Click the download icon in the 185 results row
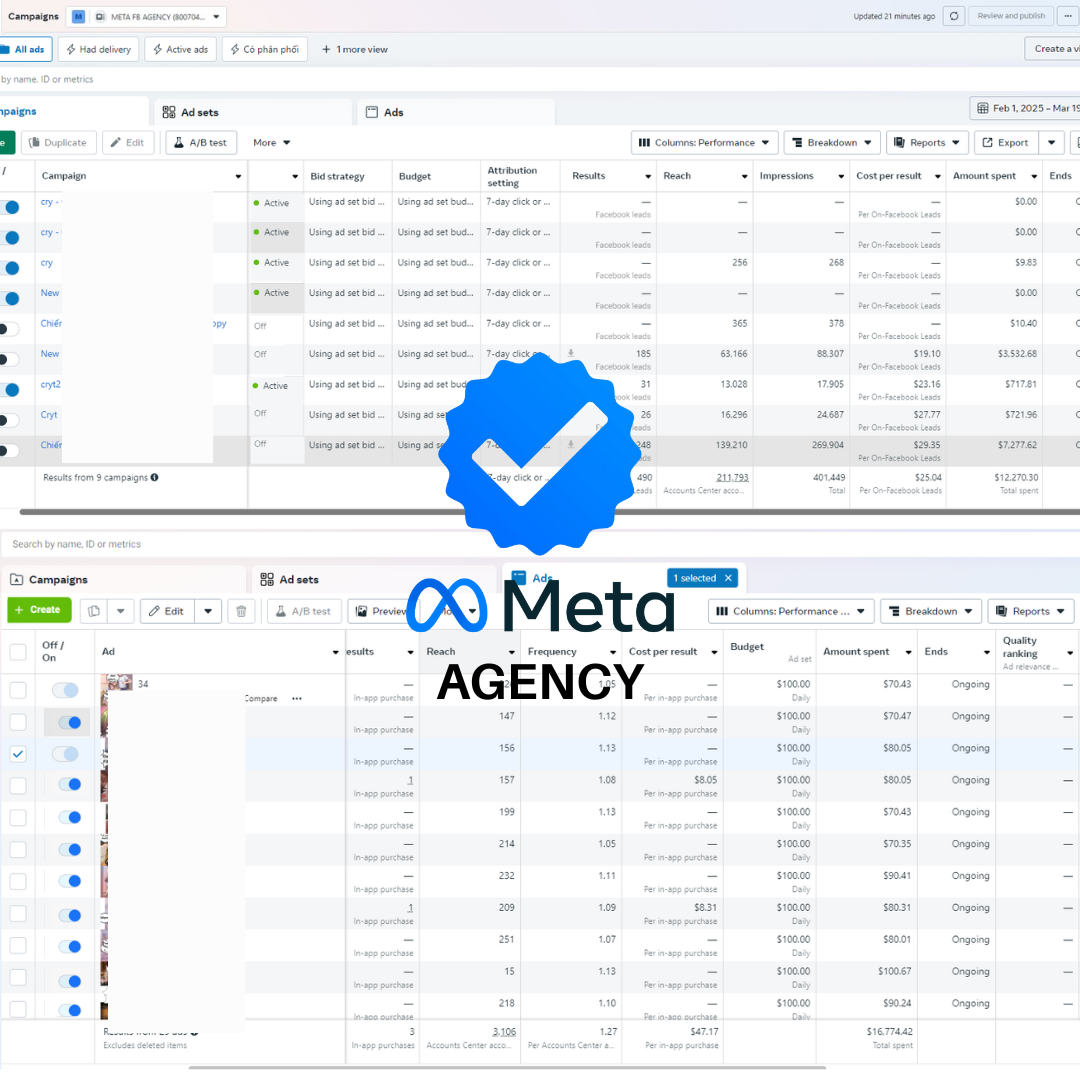The height and width of the screenshot is (1080, 1080). click(570, 353)
